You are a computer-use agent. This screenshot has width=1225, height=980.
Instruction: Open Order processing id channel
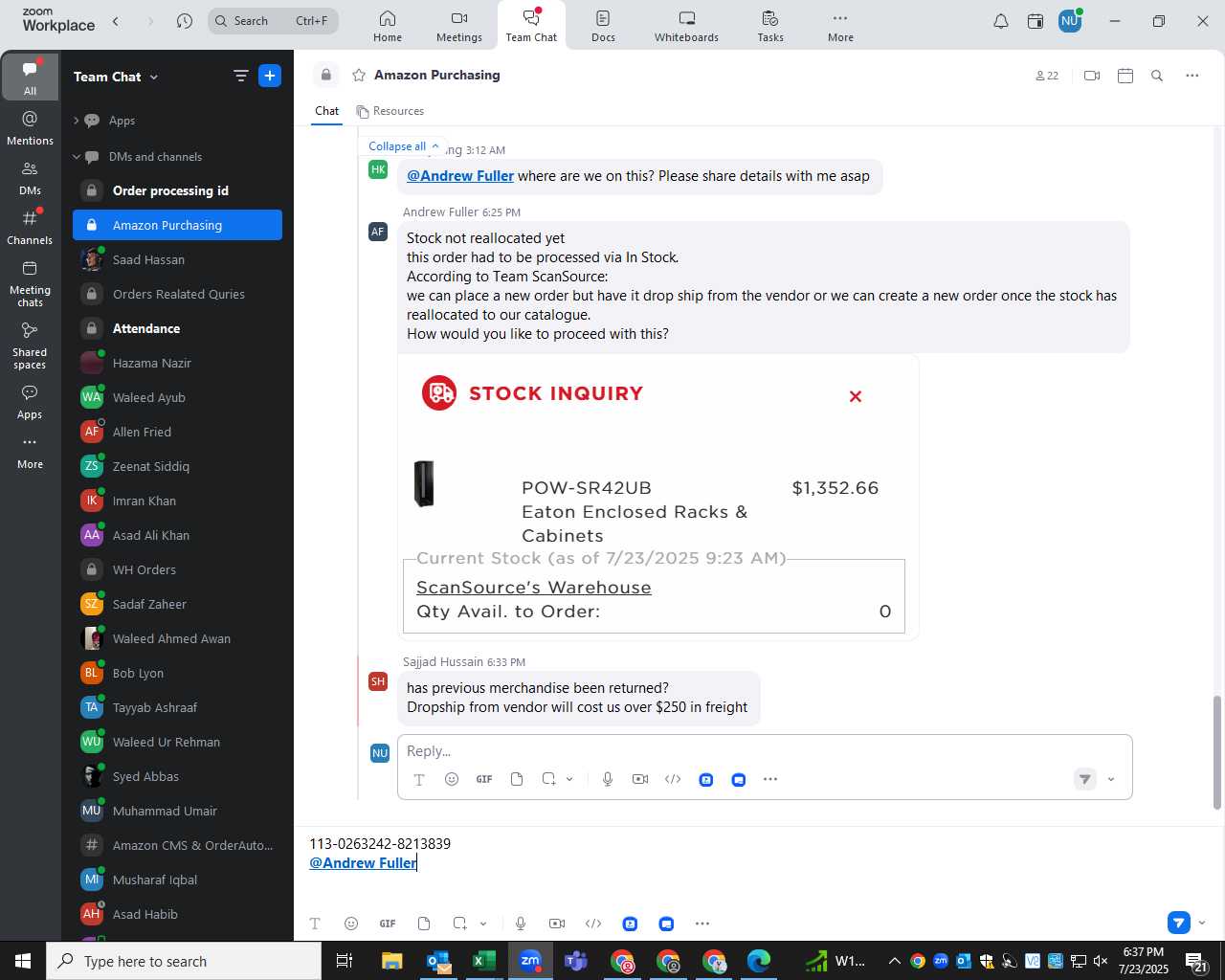[177, 190]
